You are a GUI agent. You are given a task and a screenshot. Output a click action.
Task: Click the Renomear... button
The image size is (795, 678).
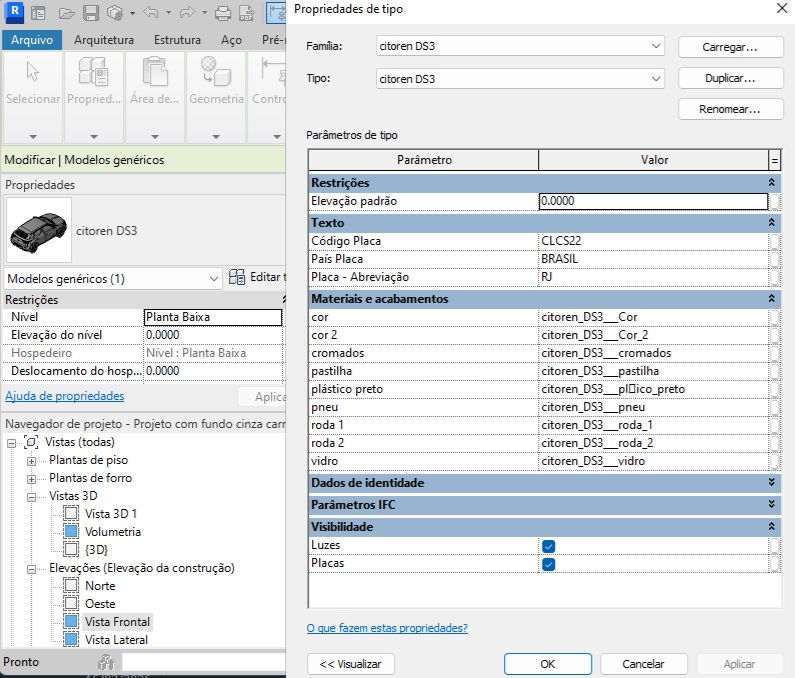pyautogui.click(x=730, y=109)
